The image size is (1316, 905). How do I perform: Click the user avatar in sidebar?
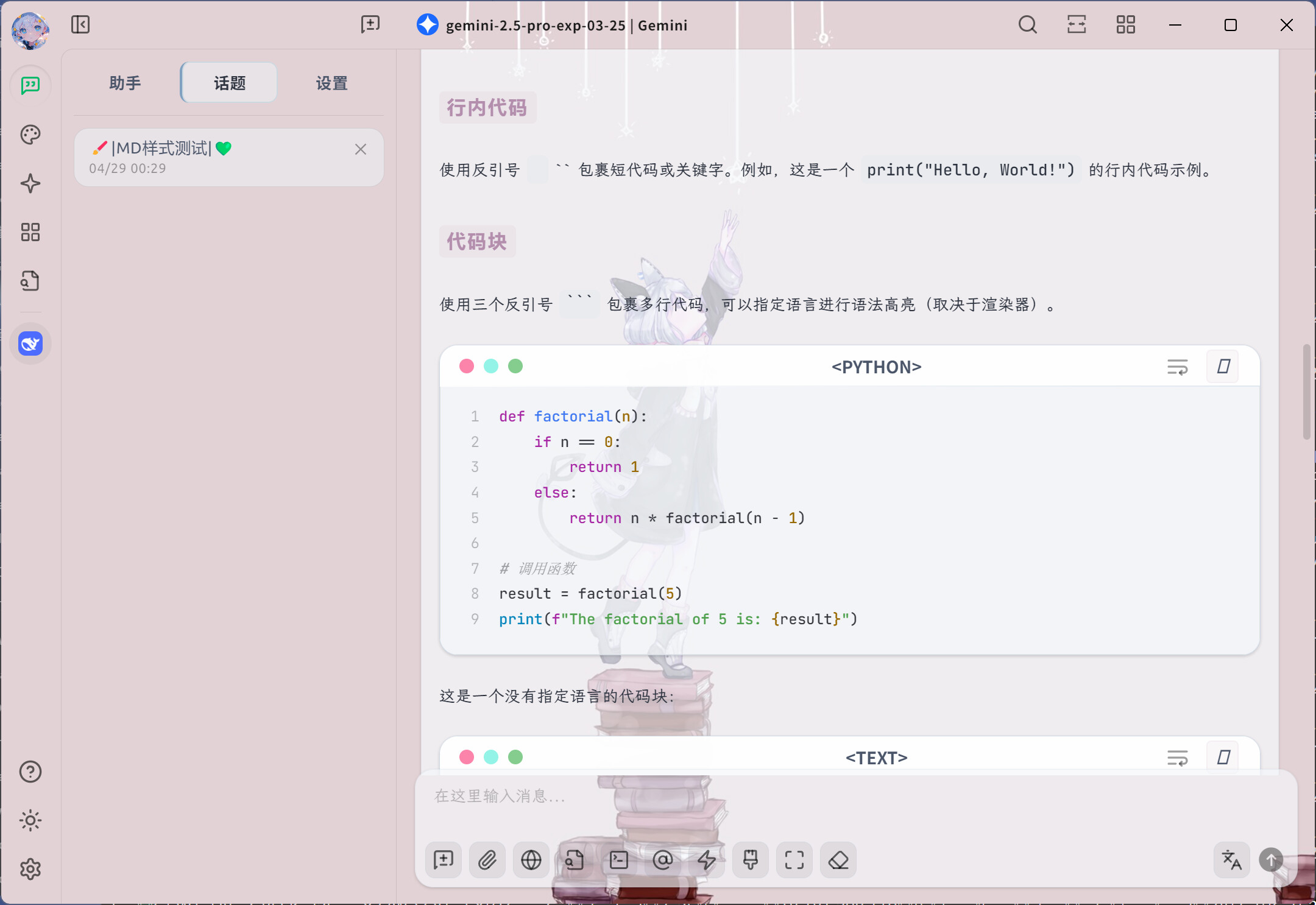click(x=30, y=30)
